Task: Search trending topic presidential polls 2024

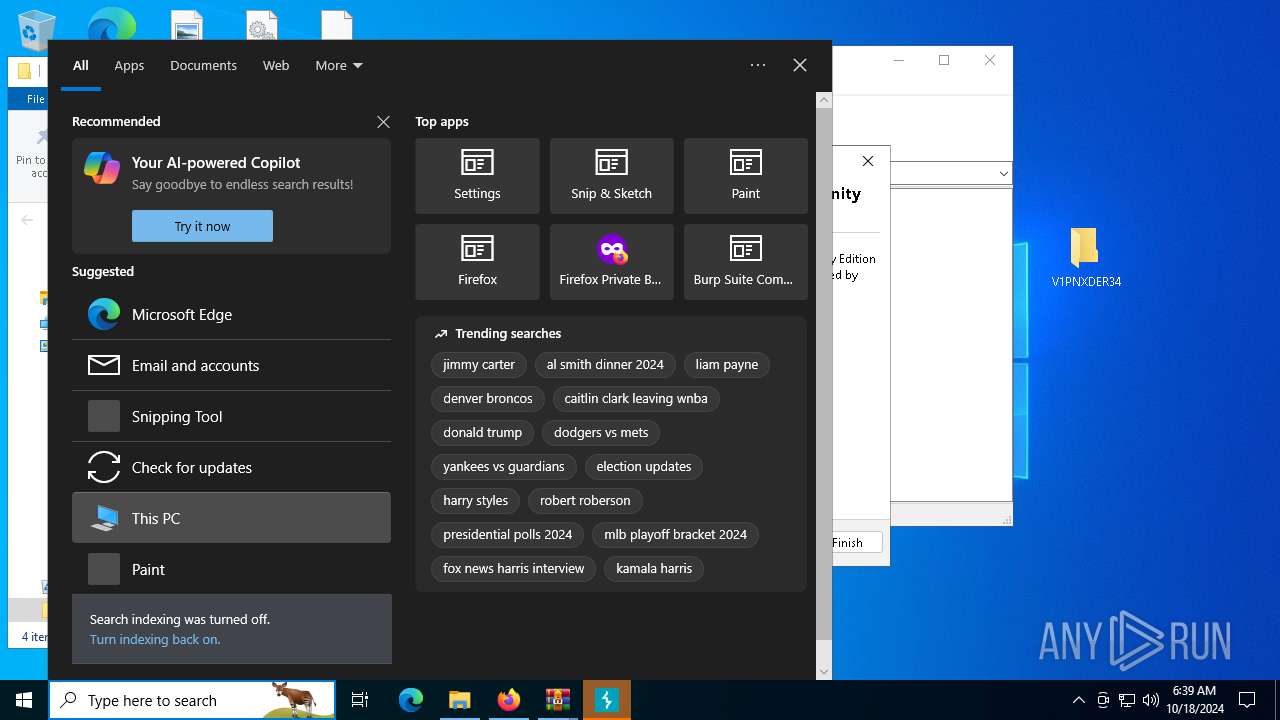Action: tap(508, 535)
